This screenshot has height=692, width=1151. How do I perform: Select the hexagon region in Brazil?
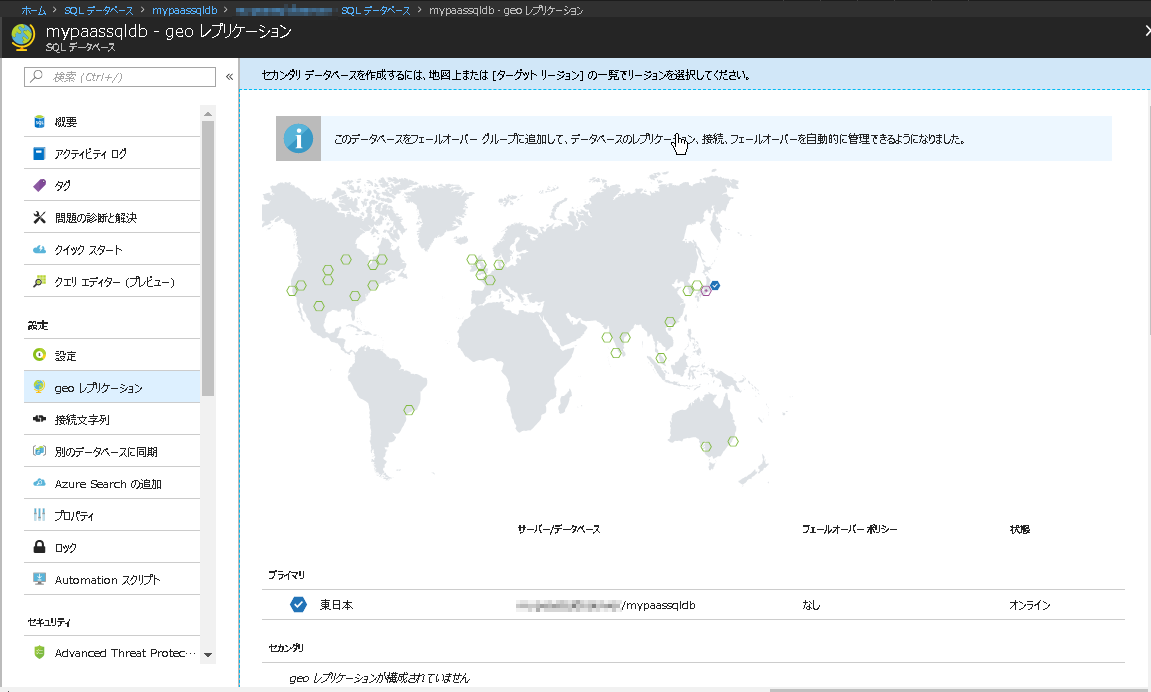point(409,409)
